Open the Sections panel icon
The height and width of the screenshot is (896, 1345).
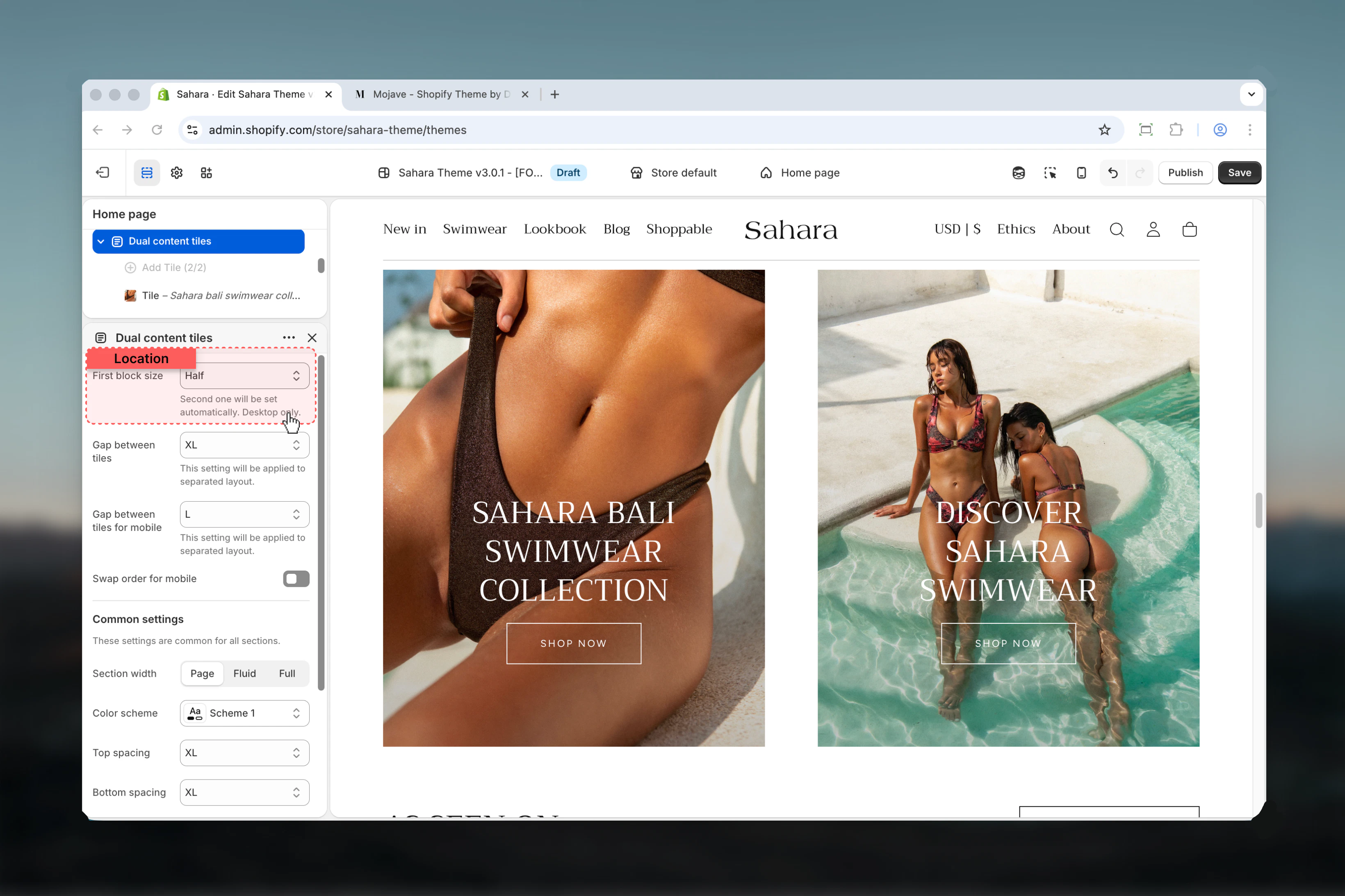point(147,173)
